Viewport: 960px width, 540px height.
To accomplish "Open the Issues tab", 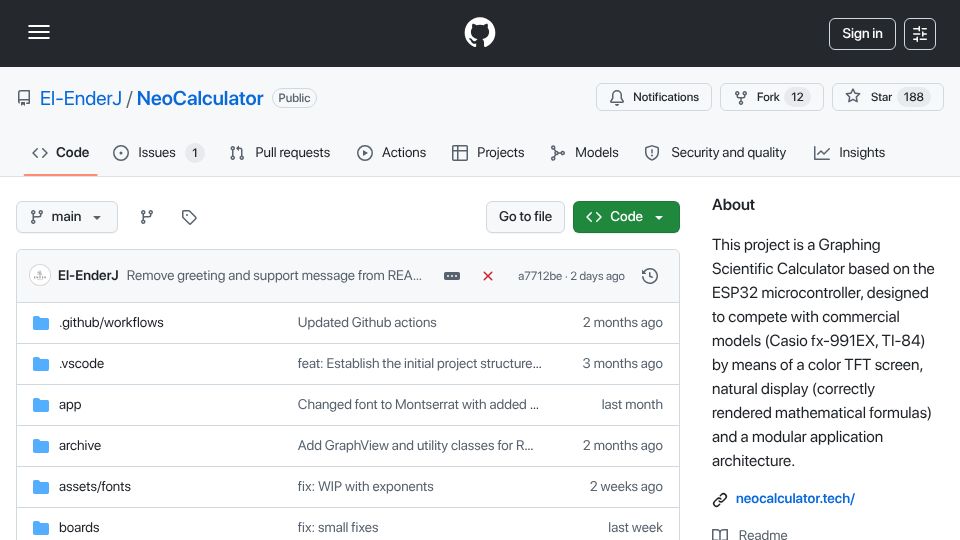I will point(158,152).
